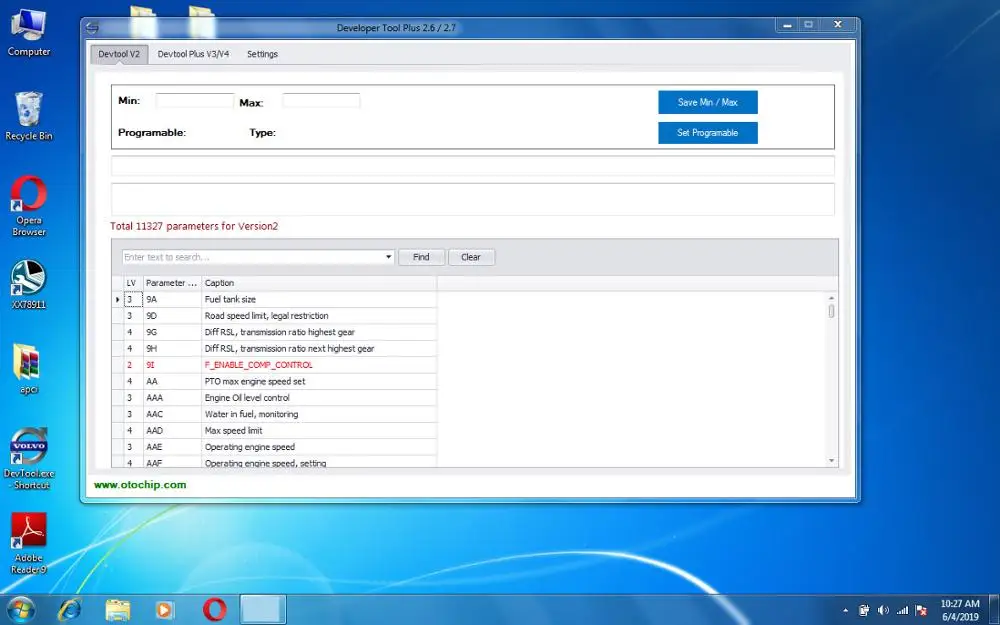
Task: Click the search text box
Action: (x=253, y=257)
